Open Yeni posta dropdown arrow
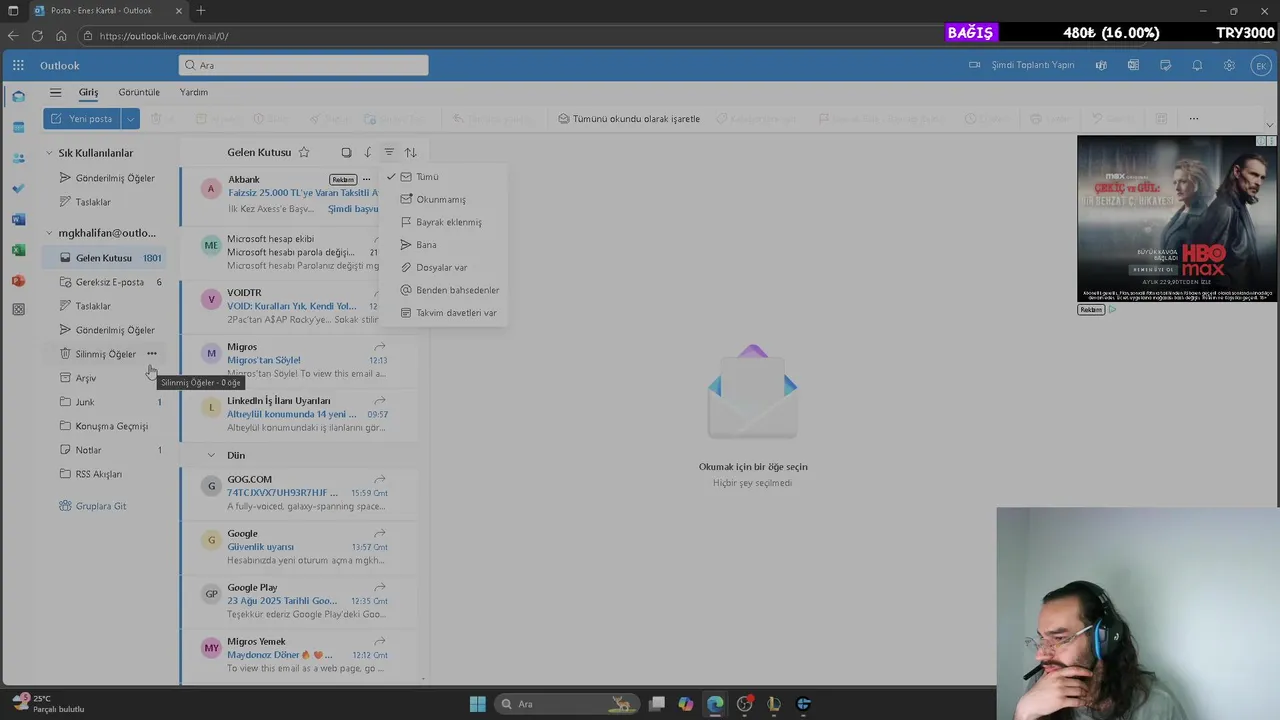This screenshot has width=1280, height=720. click(130, 118)
